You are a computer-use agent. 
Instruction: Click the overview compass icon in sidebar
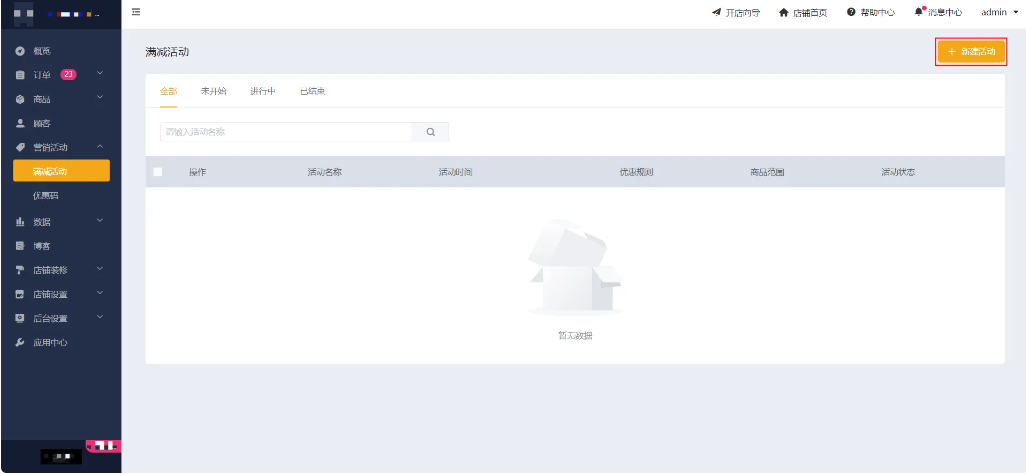coord(20,51)
